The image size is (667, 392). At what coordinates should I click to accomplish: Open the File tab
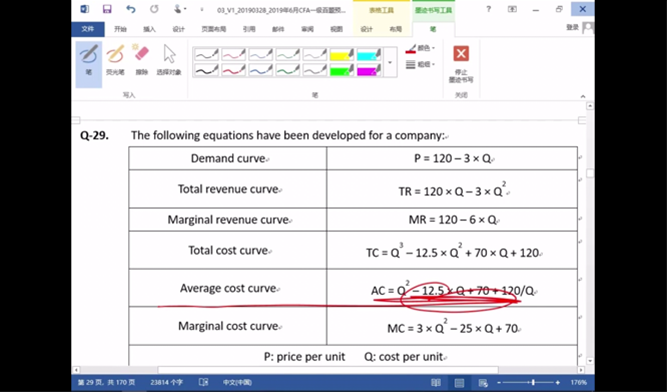(88, 29)
